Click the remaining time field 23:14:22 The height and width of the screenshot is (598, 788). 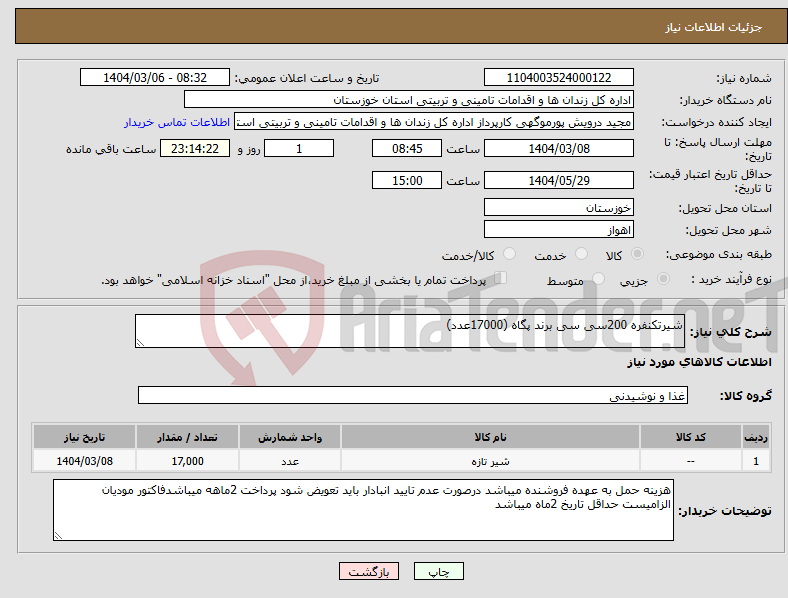[x=195, y=148]
